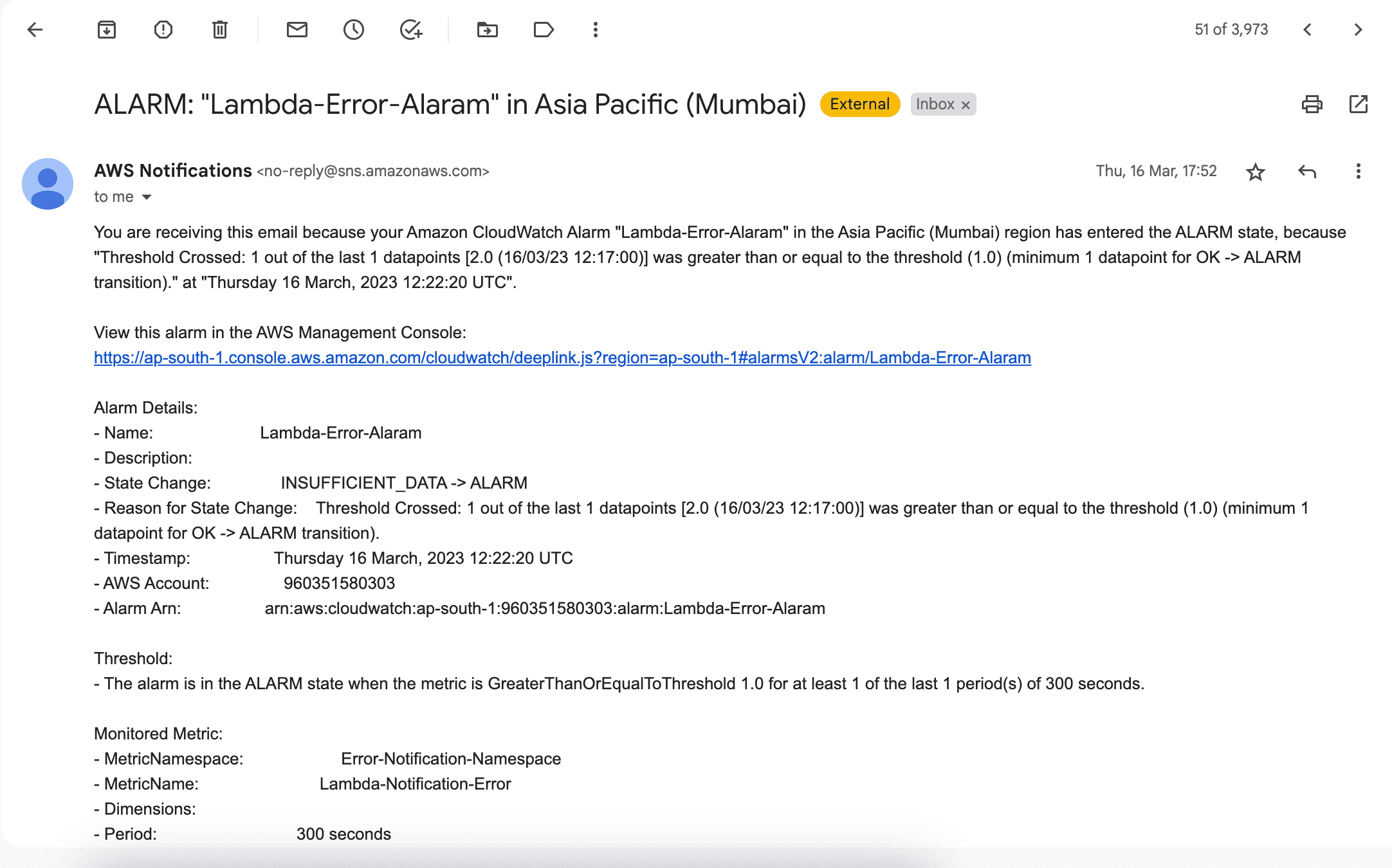Viewport: 1392px width, 868px height.
Task: Print the whole email conversation
Action: 1312,104
